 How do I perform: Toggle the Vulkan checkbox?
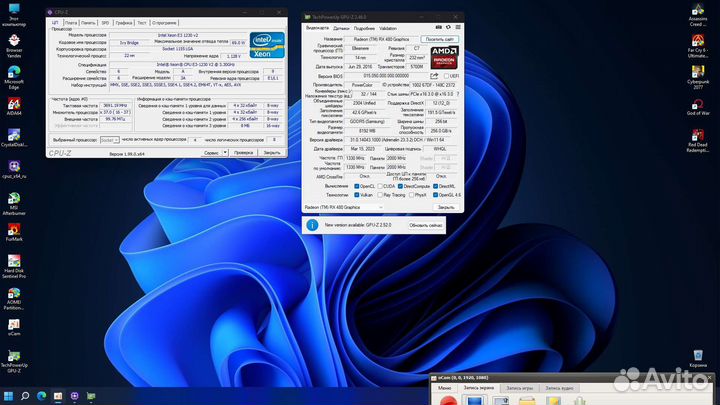pos(356,195)
